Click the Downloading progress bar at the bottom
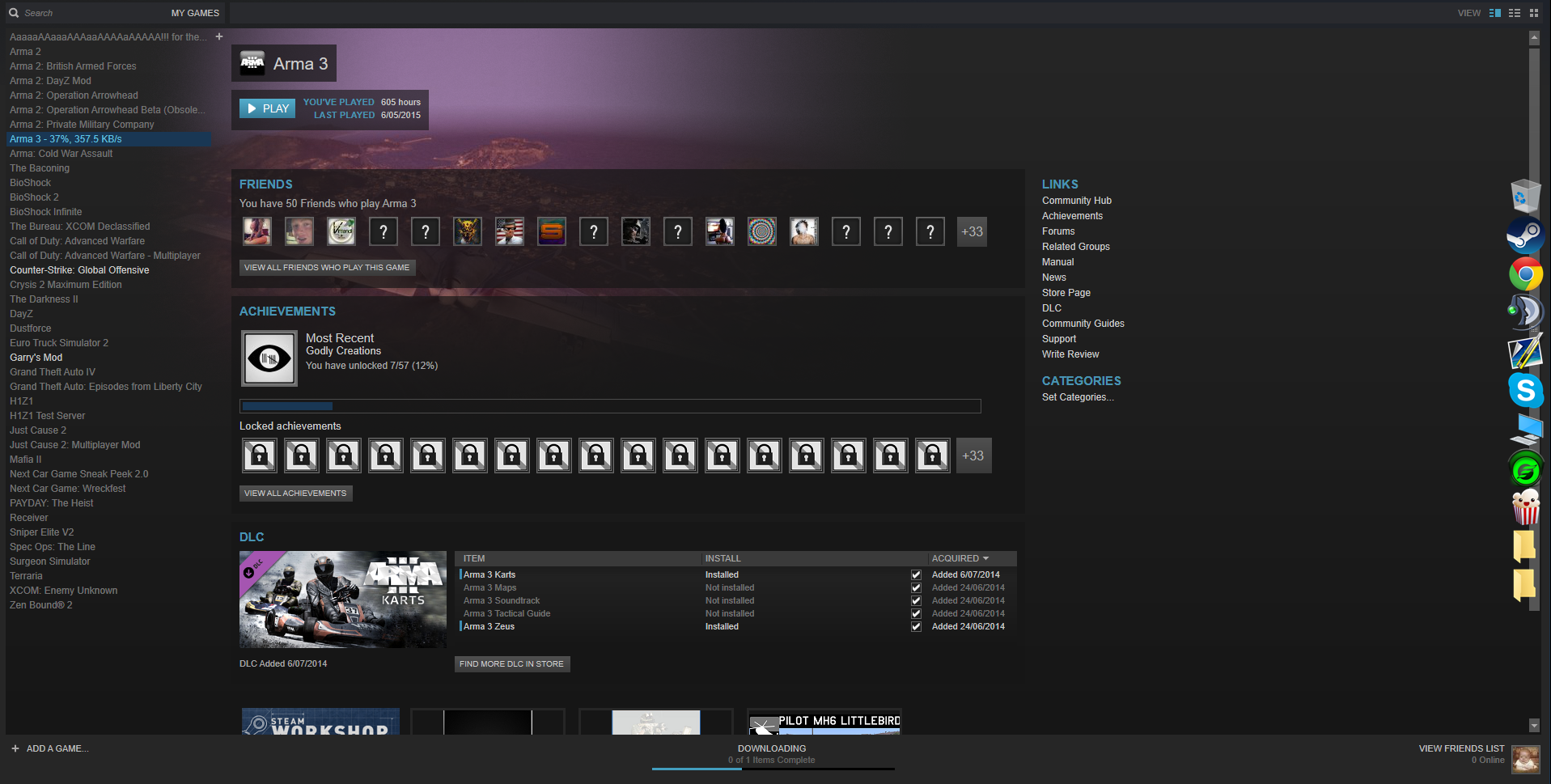 tap(773, 769)
